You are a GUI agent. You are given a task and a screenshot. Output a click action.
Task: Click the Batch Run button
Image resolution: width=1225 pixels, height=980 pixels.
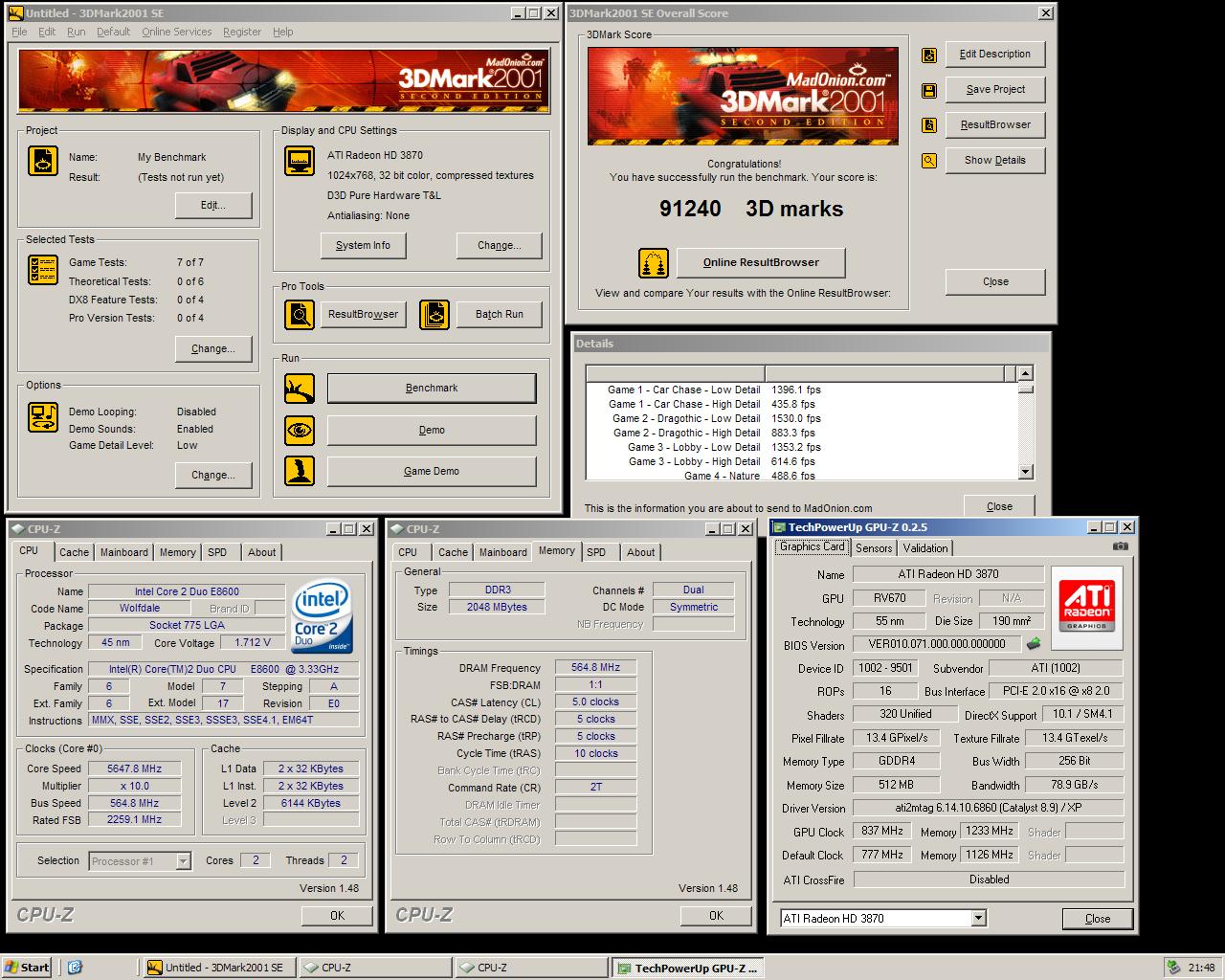500,314
